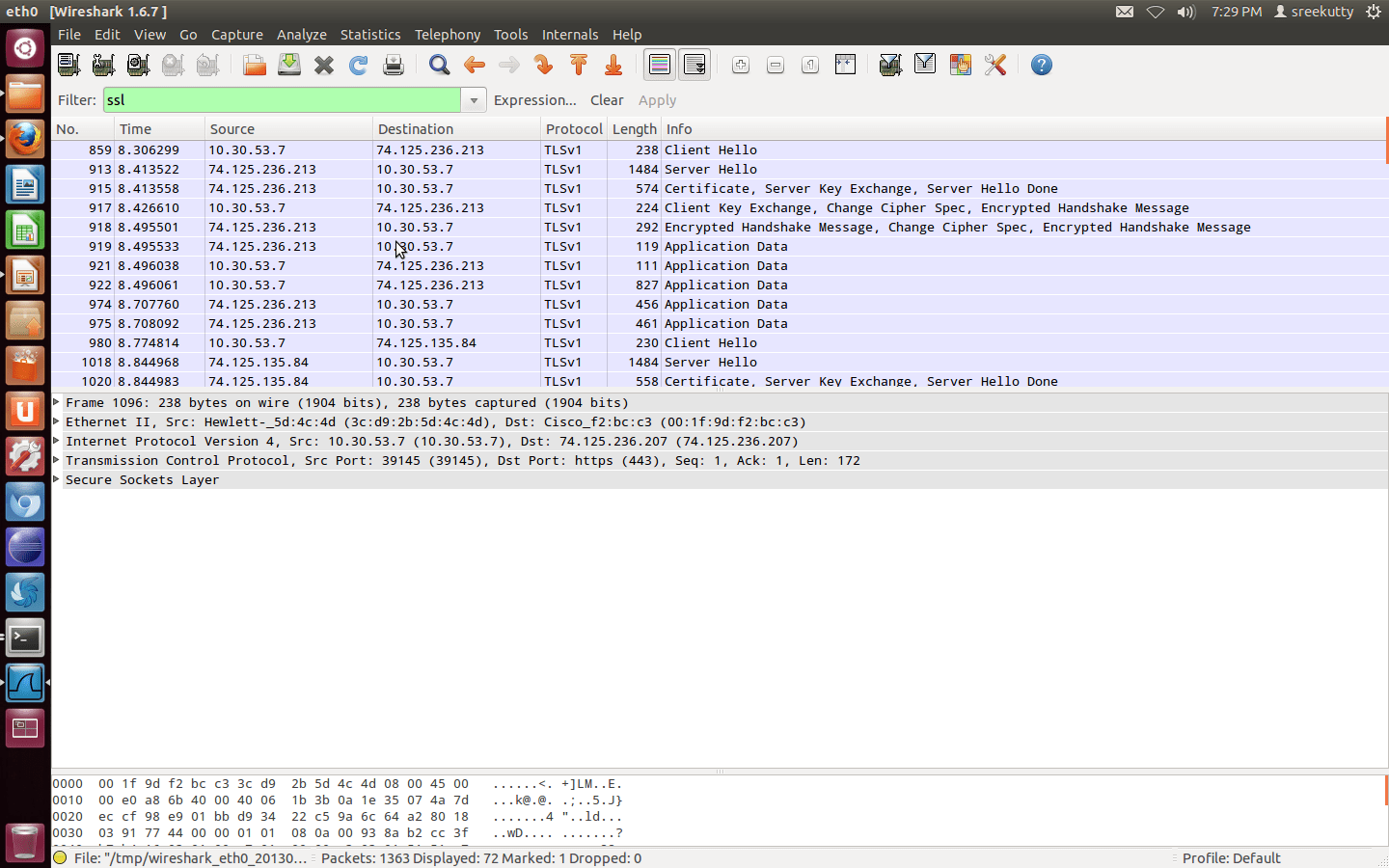Open Terminal from the Ubuntu launcher
This screenshot has height=868, width=1389.
click(x=25, y=637)
